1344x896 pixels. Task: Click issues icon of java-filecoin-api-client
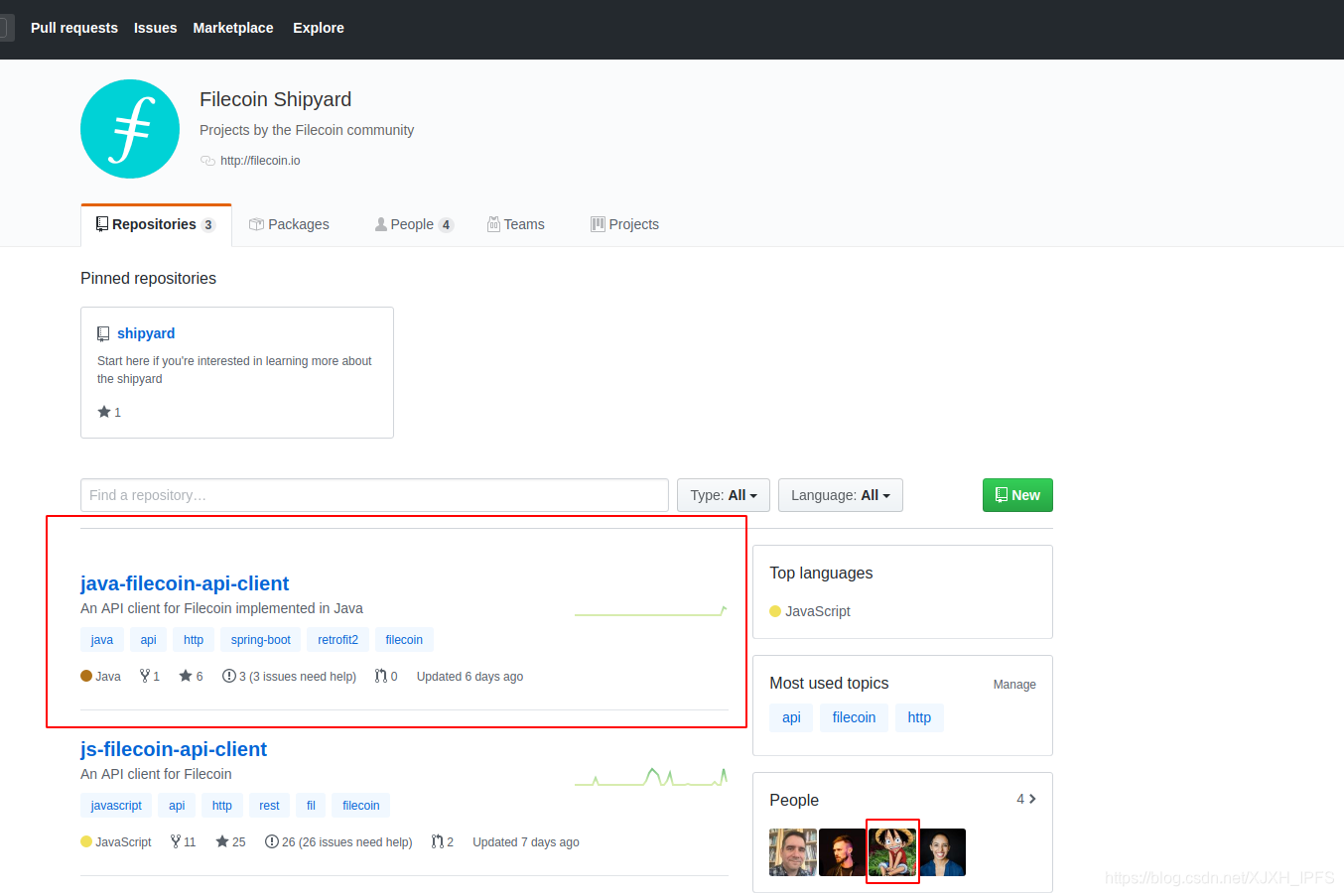[x=228, y=676]
